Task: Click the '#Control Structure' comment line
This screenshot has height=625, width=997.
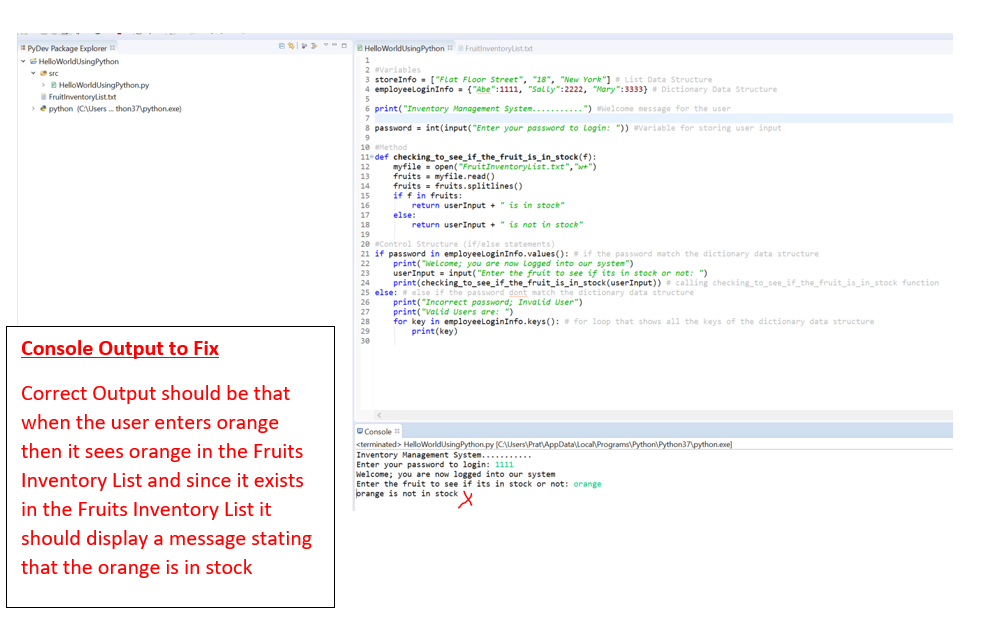Action: pyautogui.click(x=464, y=244)
